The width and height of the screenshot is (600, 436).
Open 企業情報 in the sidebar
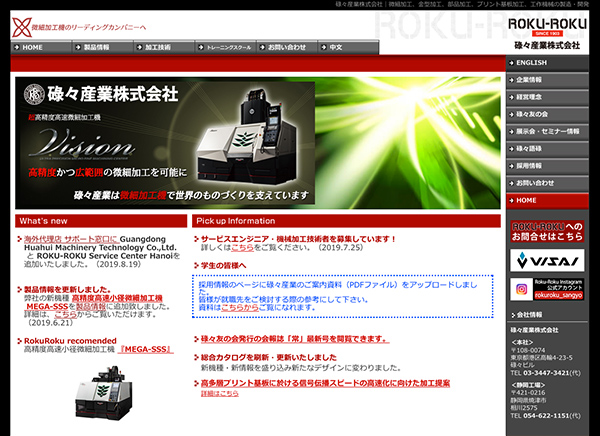[547, 80]
